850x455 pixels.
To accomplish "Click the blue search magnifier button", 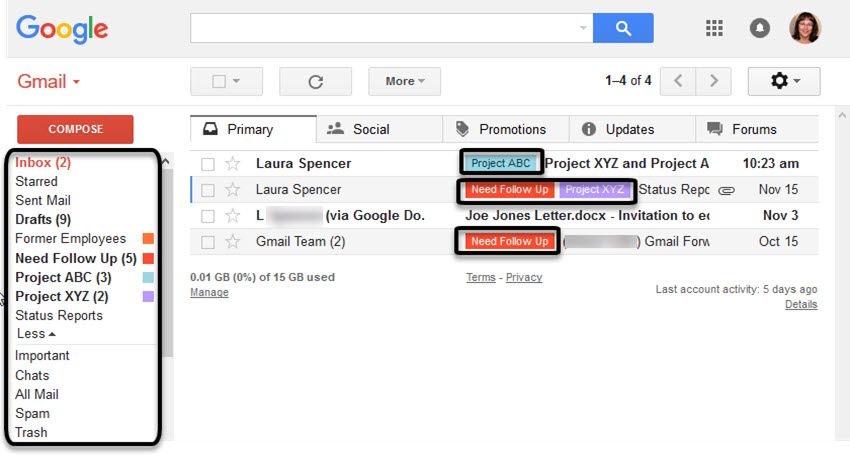I will click(x=623, y=28).
